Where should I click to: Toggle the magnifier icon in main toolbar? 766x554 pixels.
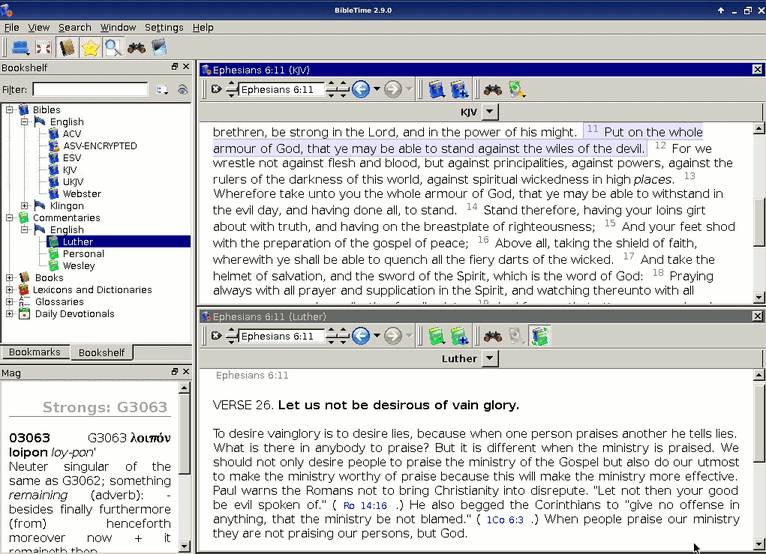(x=113, y=47)
